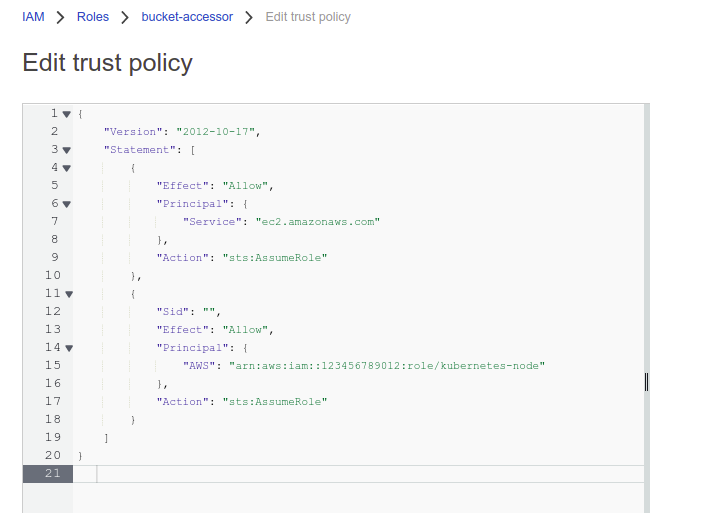The width and height of the screenshot is (706, 513).
Task: Click the editor resize handle on right edge
Action: (x=646, y=382)
